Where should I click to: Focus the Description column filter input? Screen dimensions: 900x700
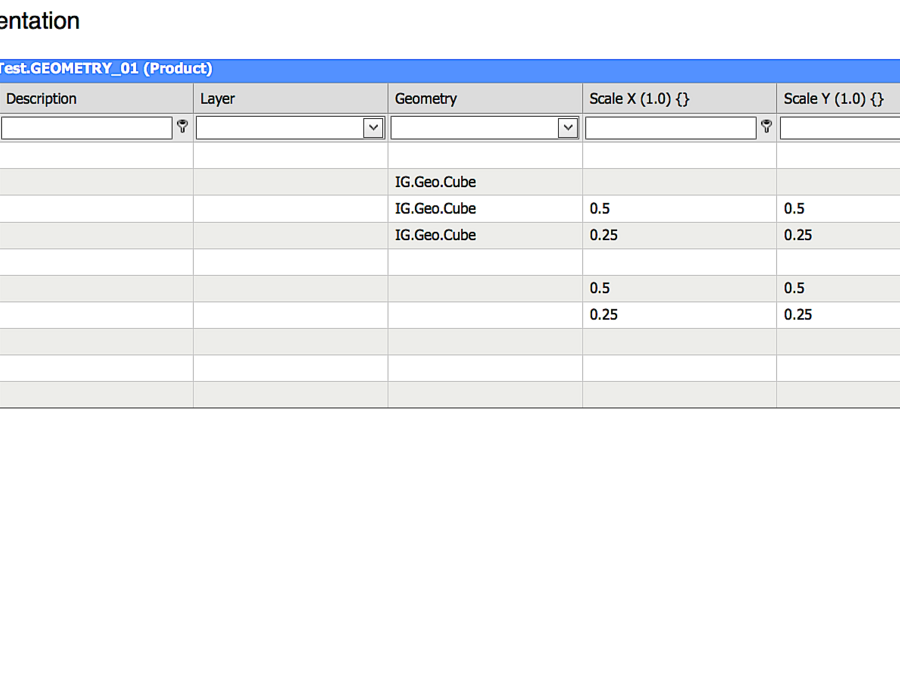coord(87,128)
